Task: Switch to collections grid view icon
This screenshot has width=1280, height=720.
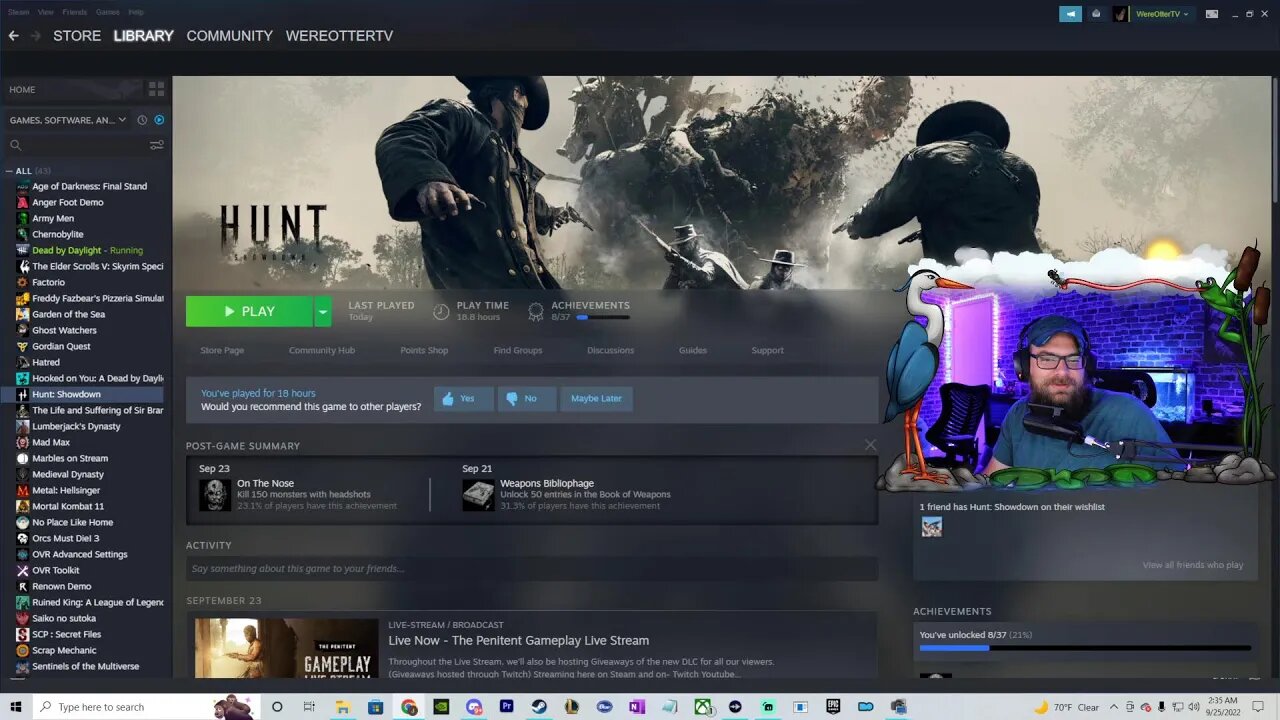Action: pyautogui.click(x=156, y=89)
